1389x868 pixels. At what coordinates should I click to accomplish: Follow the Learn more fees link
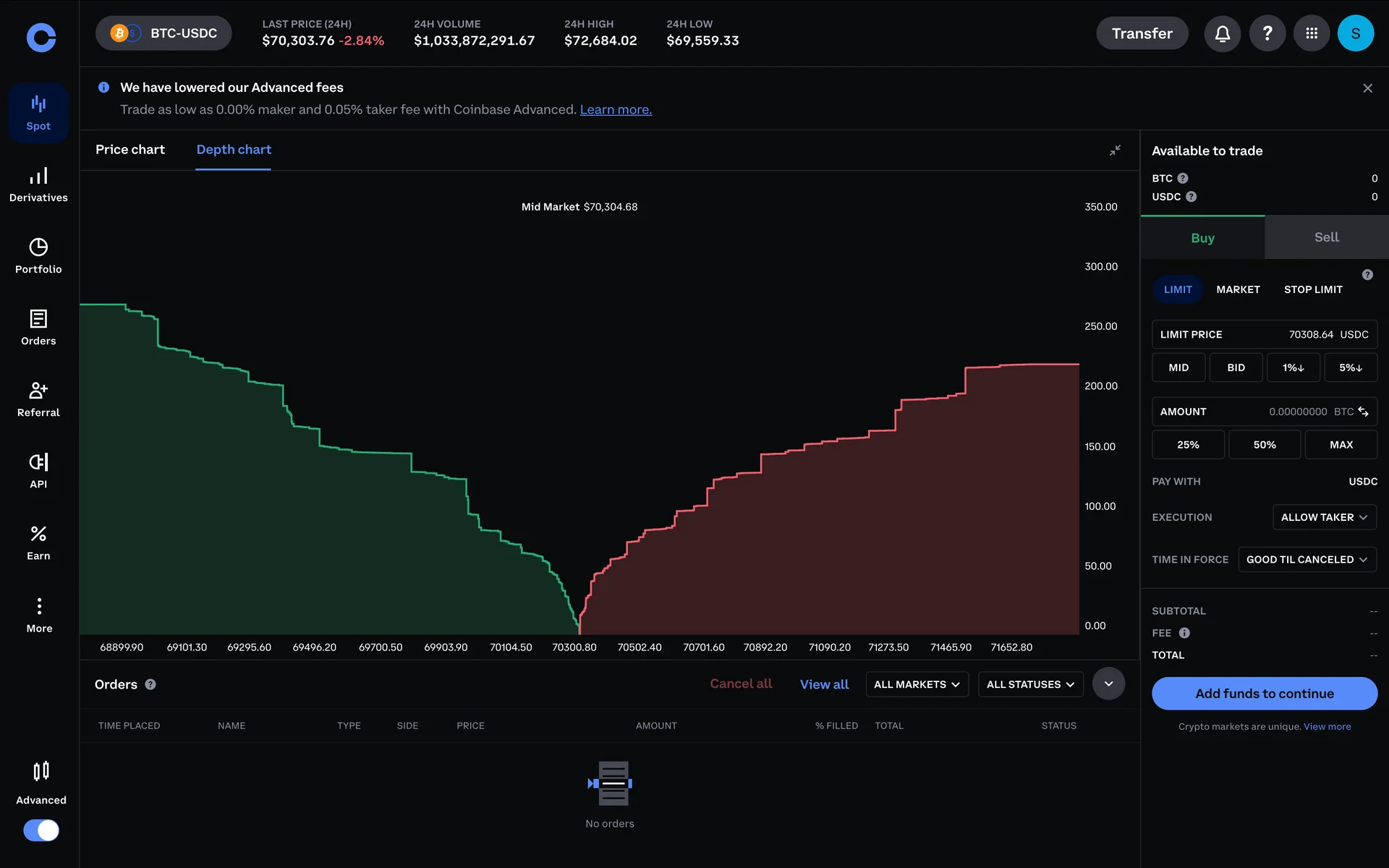click(x=616, y=110)
